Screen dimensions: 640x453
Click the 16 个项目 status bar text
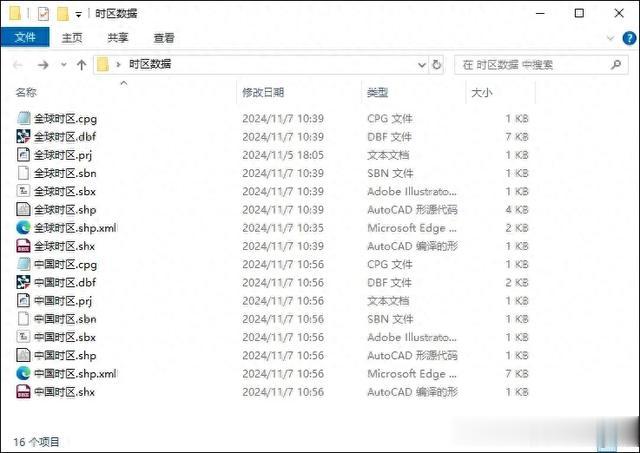point(36,442)
